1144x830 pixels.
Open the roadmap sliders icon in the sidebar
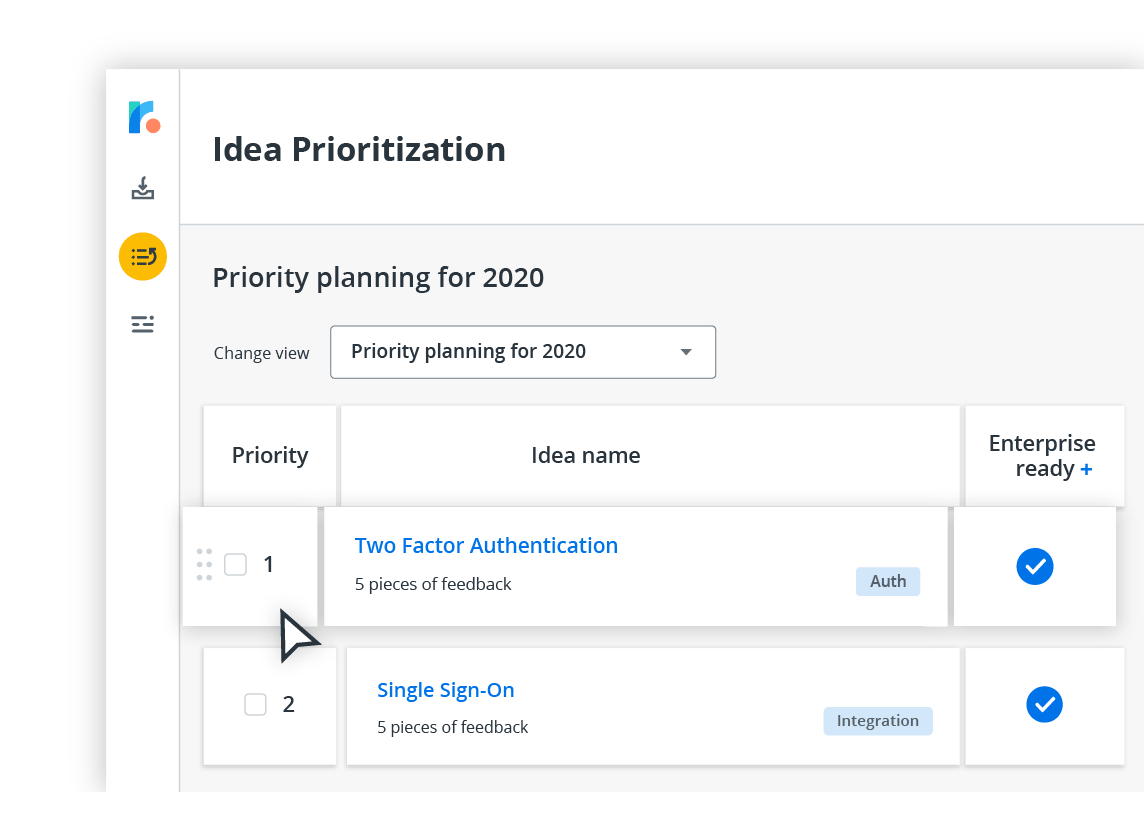coord(143,324)
